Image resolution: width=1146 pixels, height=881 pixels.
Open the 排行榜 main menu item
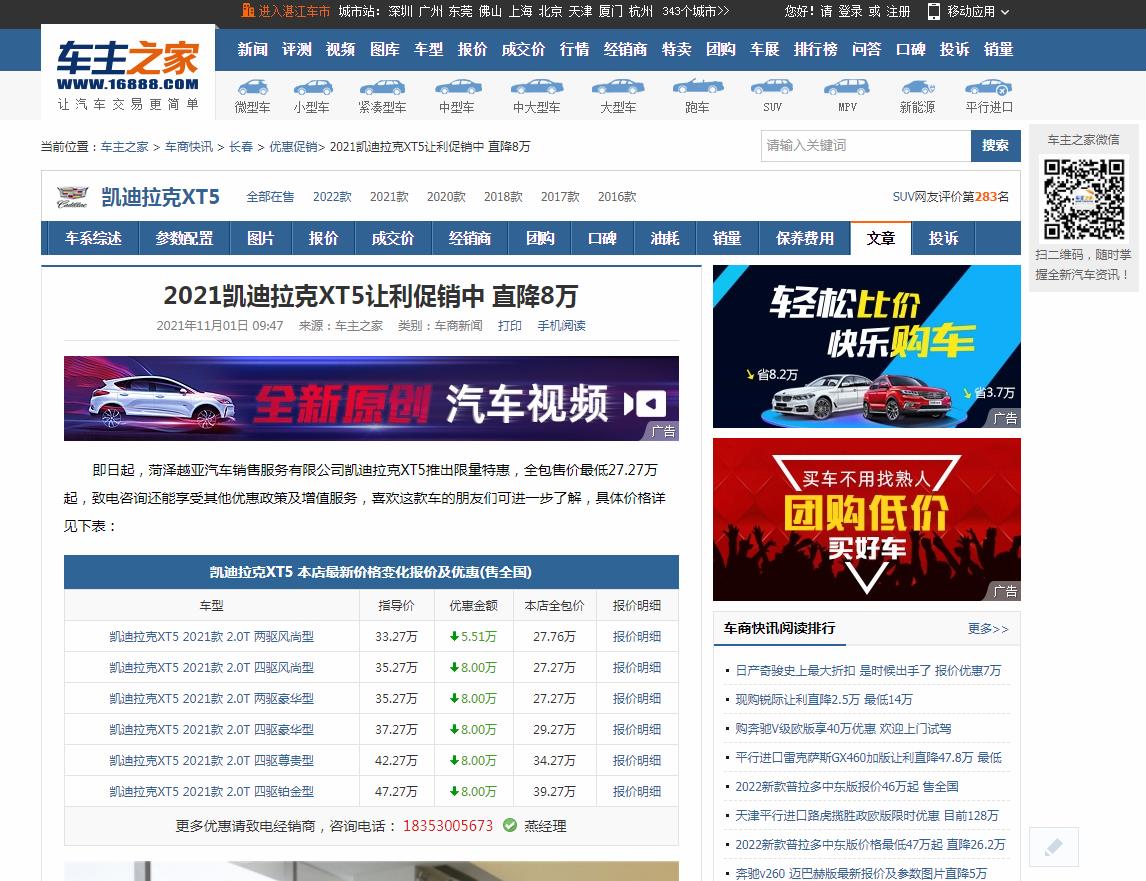pos(816,49)
